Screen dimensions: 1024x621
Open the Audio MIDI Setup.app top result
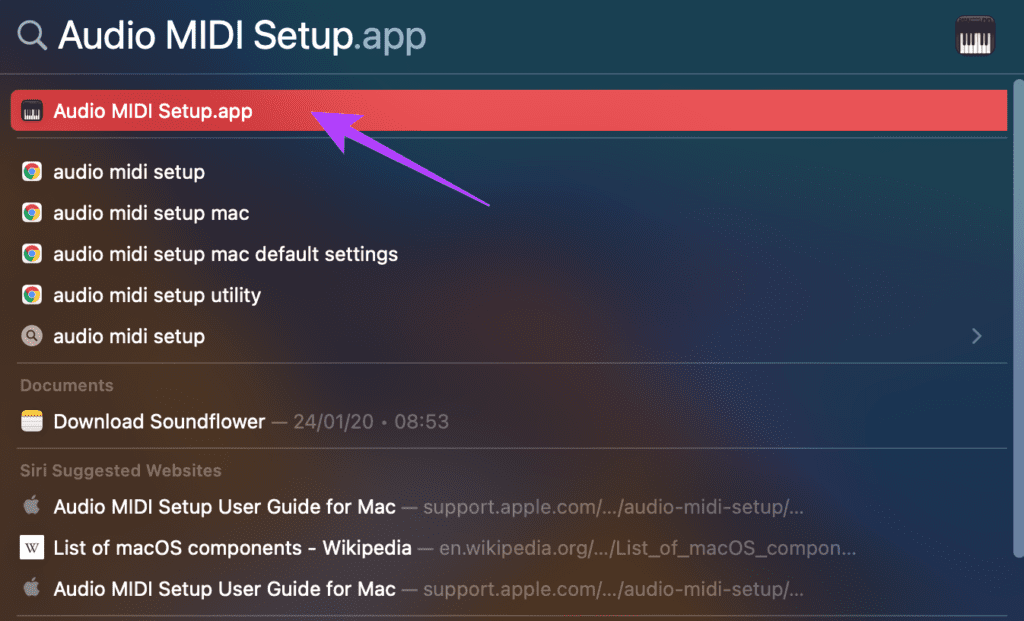coord(509,111)
